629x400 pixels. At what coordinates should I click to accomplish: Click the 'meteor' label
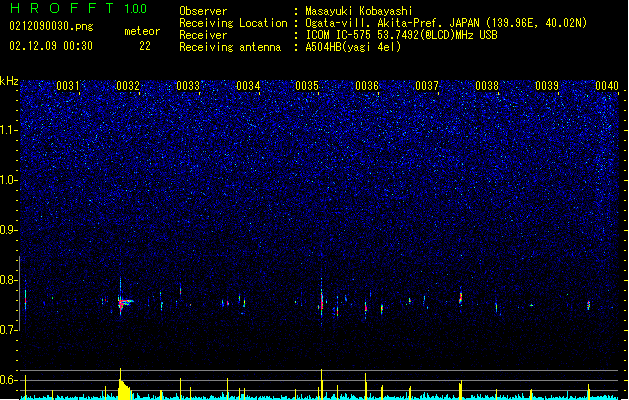142,31
